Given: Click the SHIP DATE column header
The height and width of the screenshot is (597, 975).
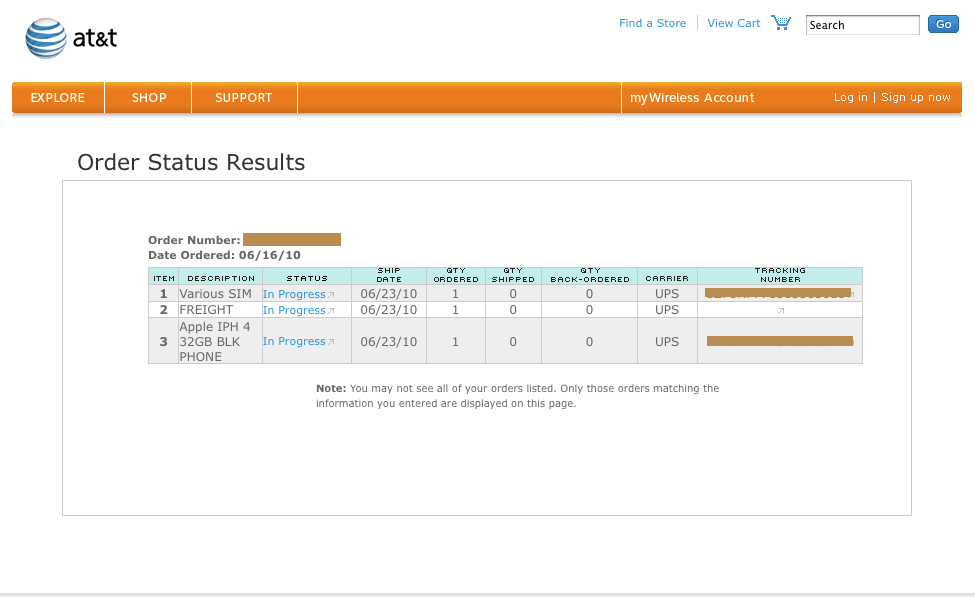Looking at the screenshot, I should [389, 275].
